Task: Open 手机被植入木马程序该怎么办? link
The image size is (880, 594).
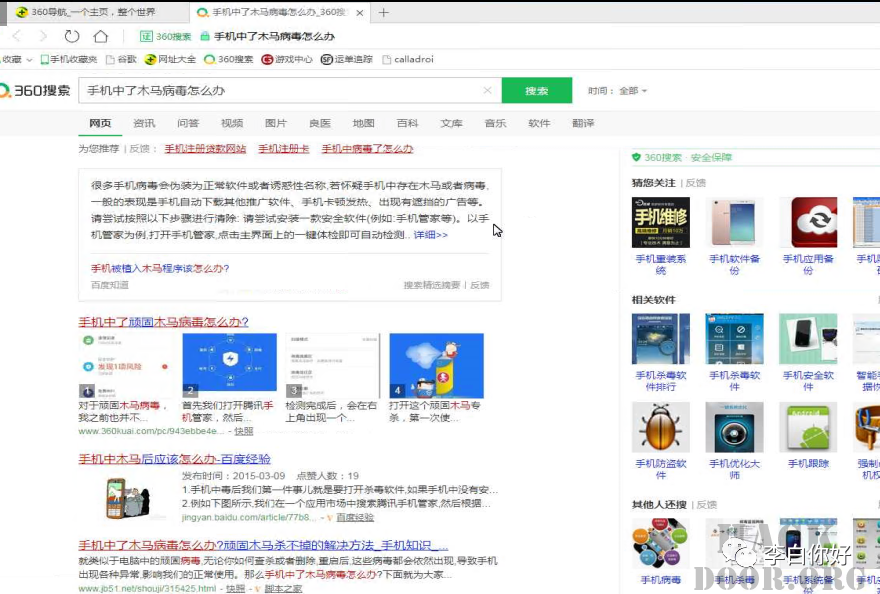Action: [x=160, y=268]
